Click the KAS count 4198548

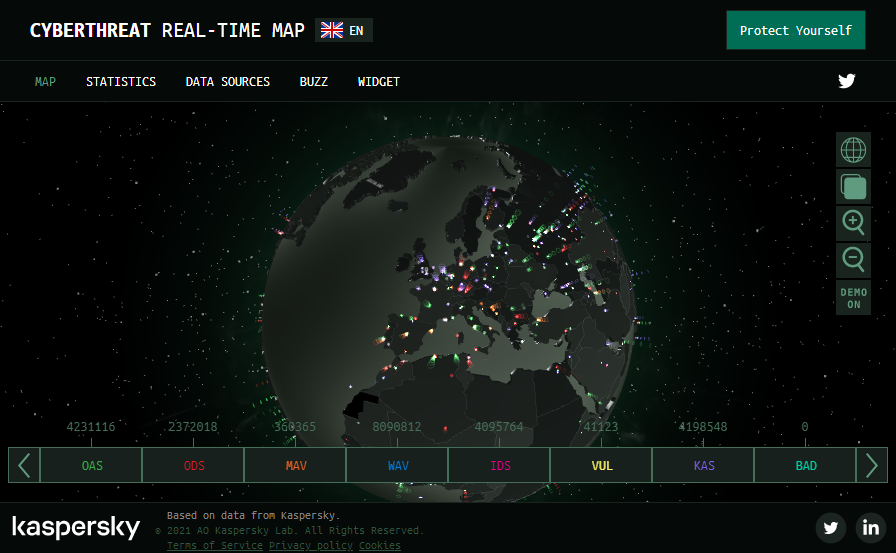point(703,427)
